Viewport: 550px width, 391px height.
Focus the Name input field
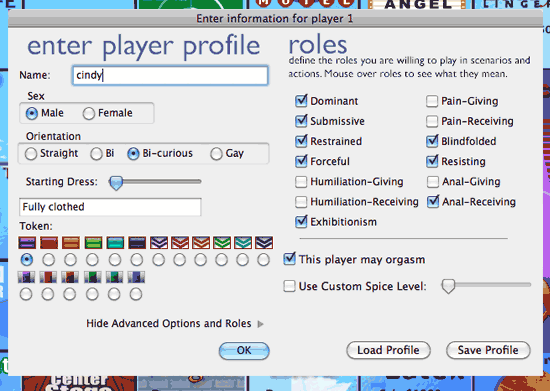pyautogui.click(x=170, y=75)
